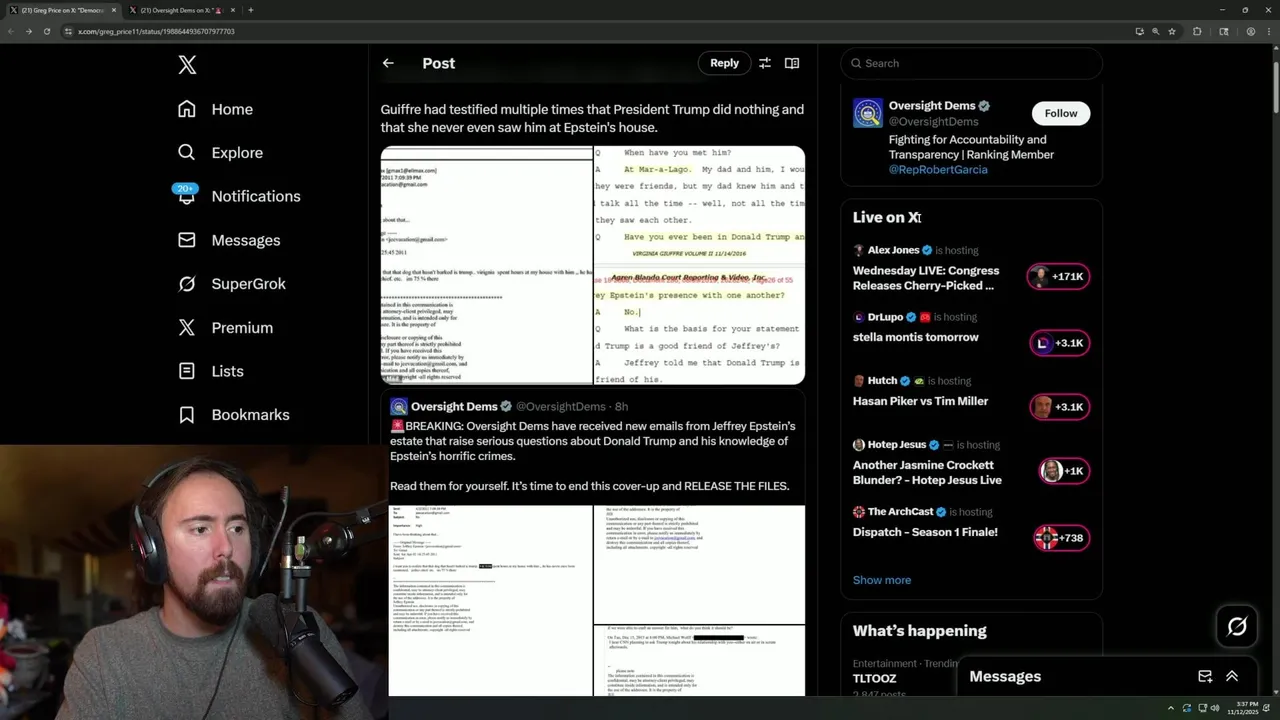Click 'Dispatch - Season 1 Finale!' title

coord(925,532)
